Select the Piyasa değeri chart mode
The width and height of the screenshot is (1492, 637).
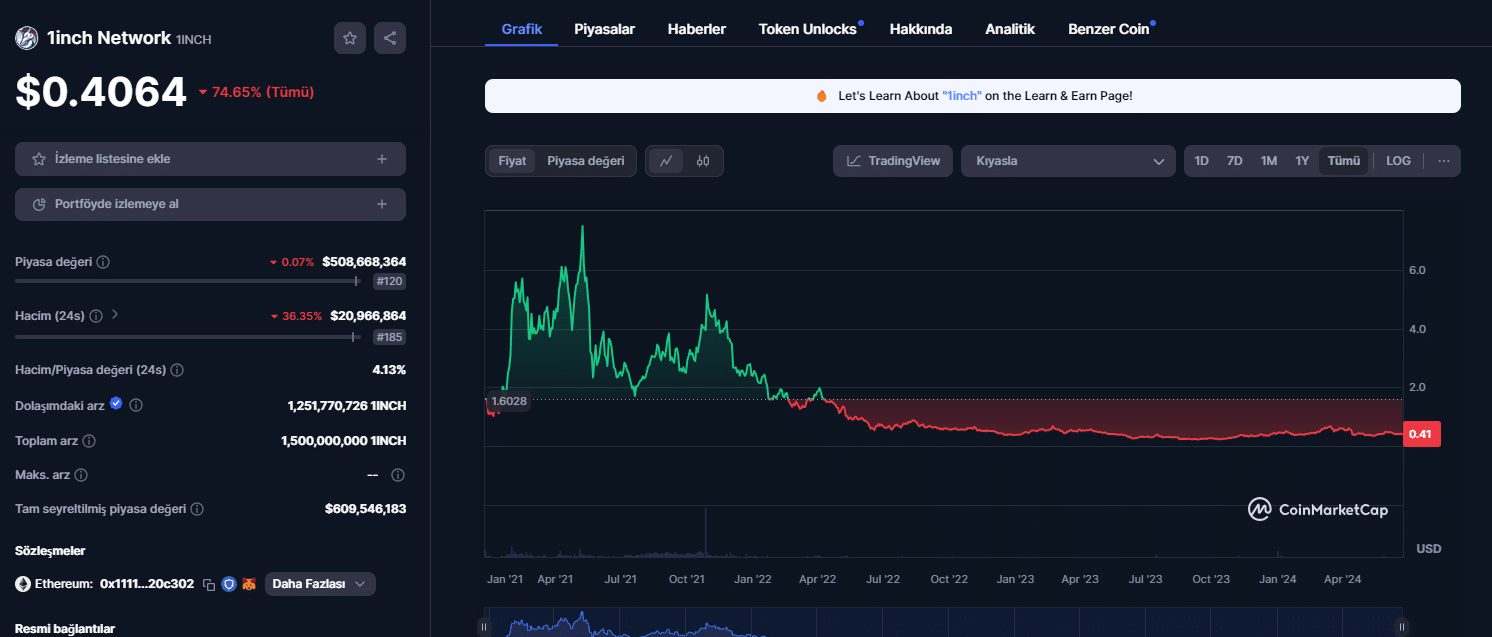coord(586,161)
